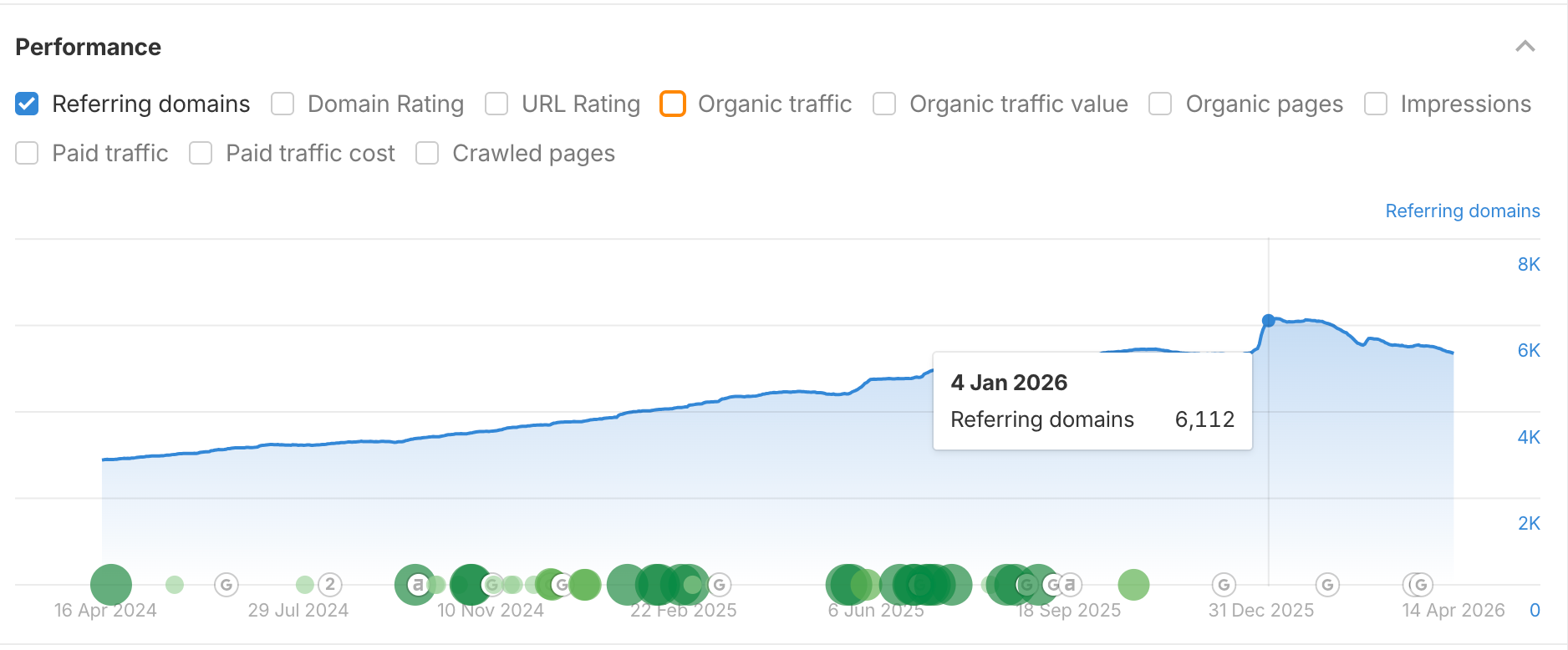1568x650 pixels.
Task: Check the Paid traffic checkbox
Action: [x=27, y=153]
